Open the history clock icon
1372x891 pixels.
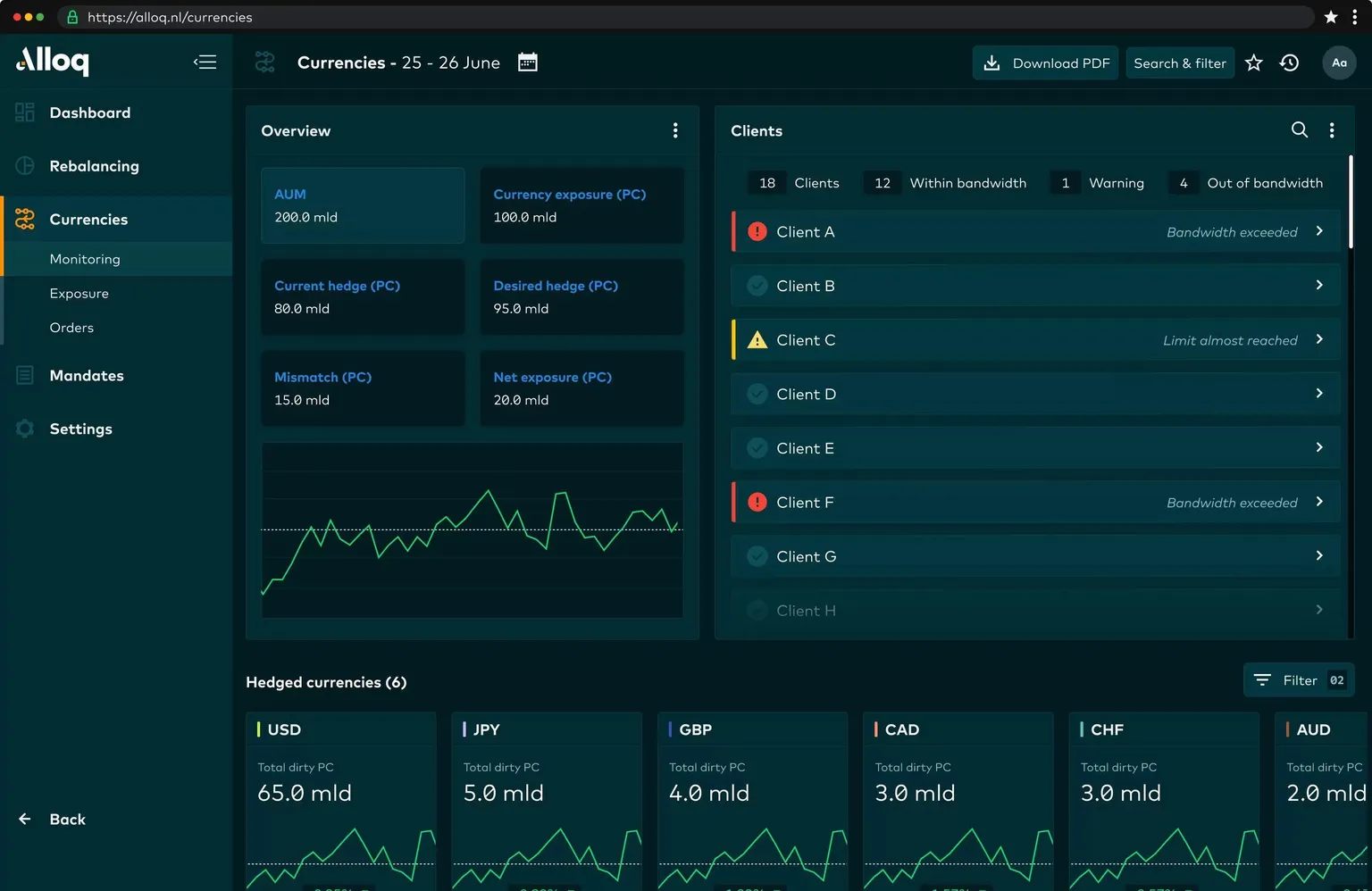(x=1289, y=62)
